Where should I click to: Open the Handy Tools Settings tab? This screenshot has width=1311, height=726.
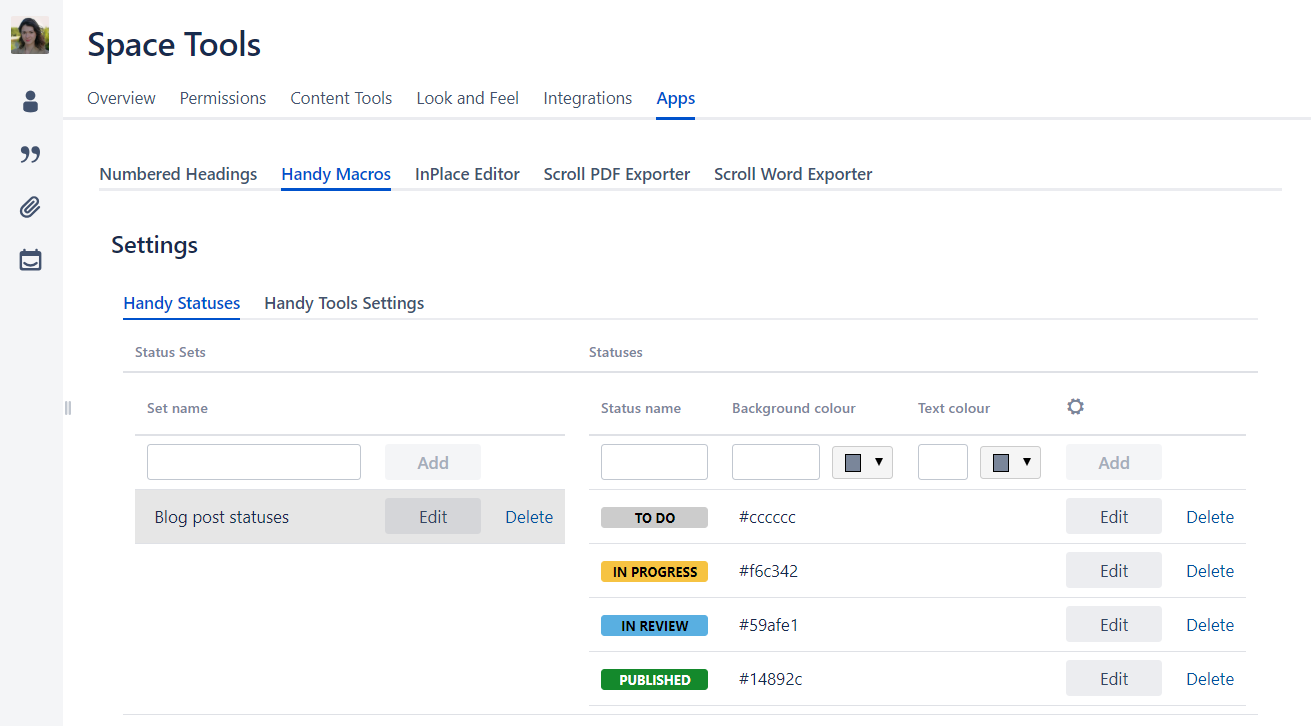tap(344, 303)
